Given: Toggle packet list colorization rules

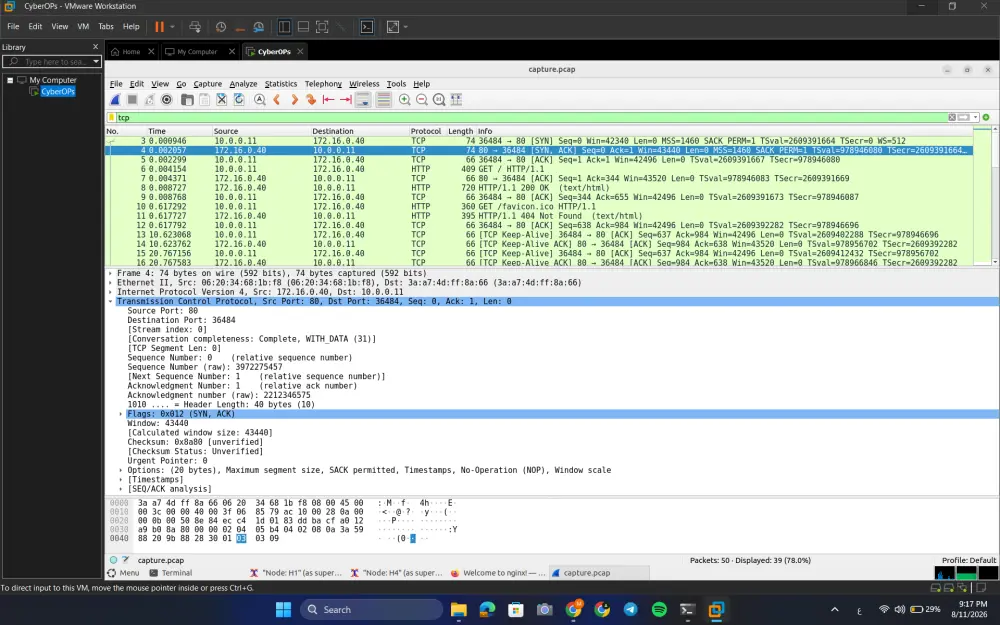Looking at the screenshot, I should [383, 99].
